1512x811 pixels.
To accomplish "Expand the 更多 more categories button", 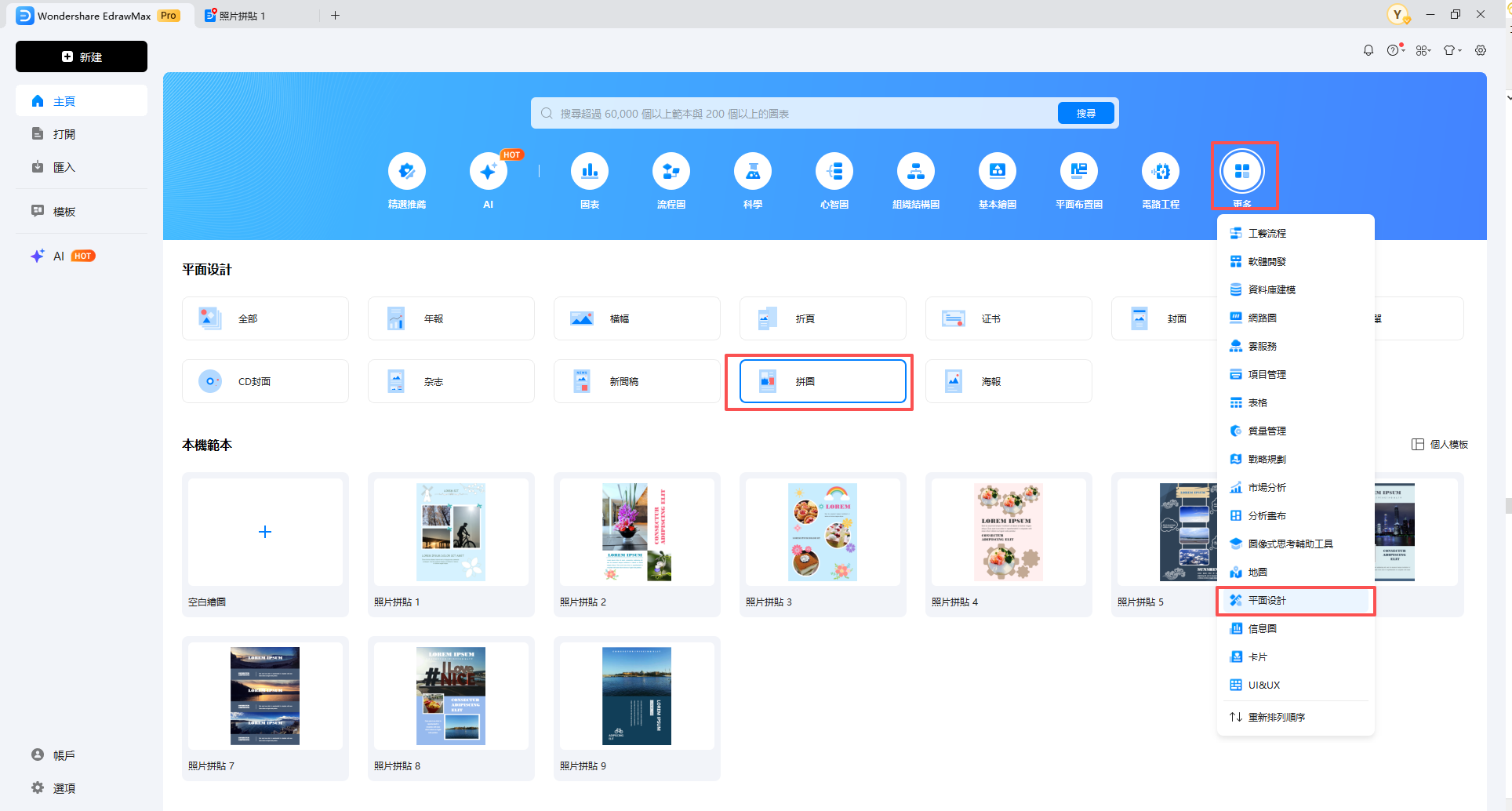I will pyautogui.click(x=1242, y=172).
